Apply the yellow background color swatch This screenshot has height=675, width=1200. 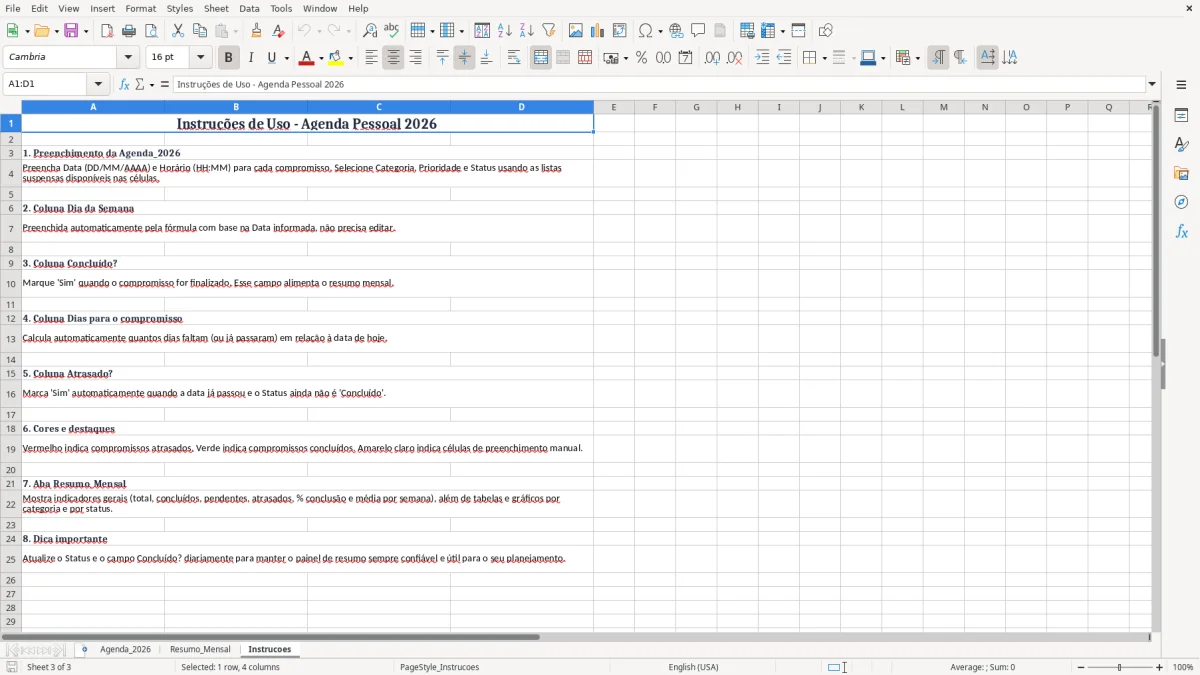(x=336, y=58)
